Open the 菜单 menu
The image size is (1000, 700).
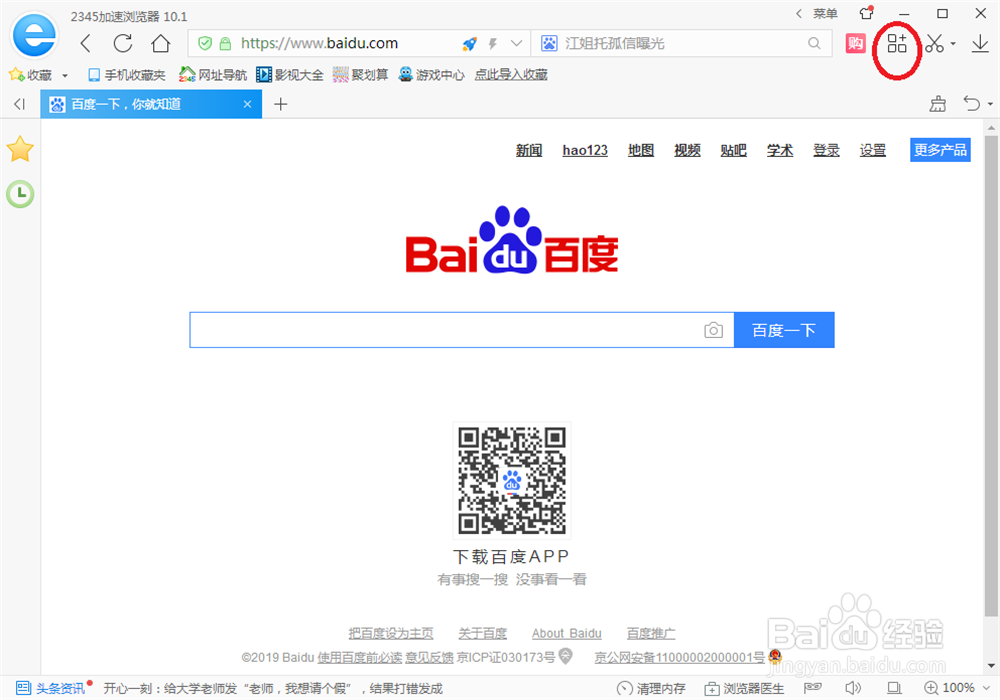pos(825,13)
